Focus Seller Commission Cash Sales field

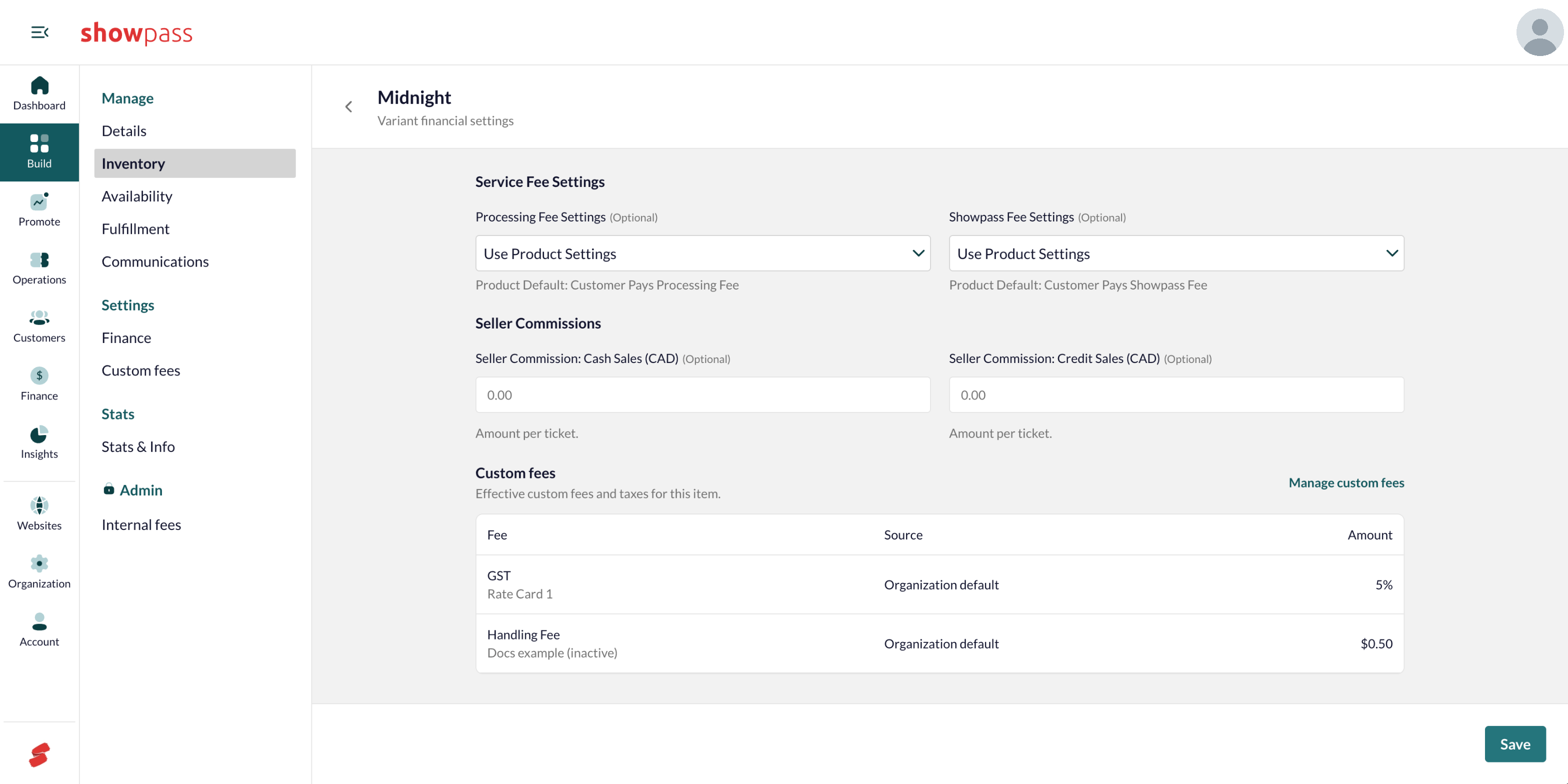702,395
